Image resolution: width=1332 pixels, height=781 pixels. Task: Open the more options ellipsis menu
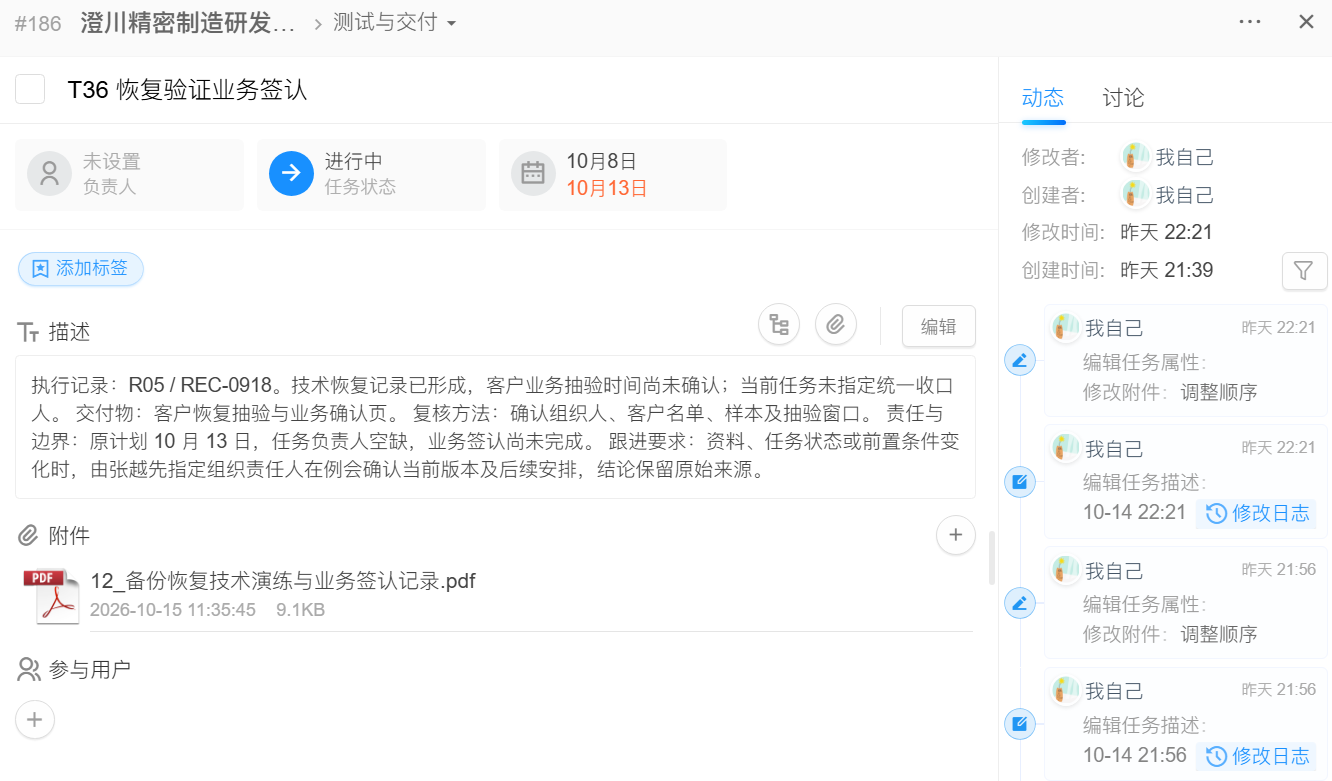coord(1250,22)
